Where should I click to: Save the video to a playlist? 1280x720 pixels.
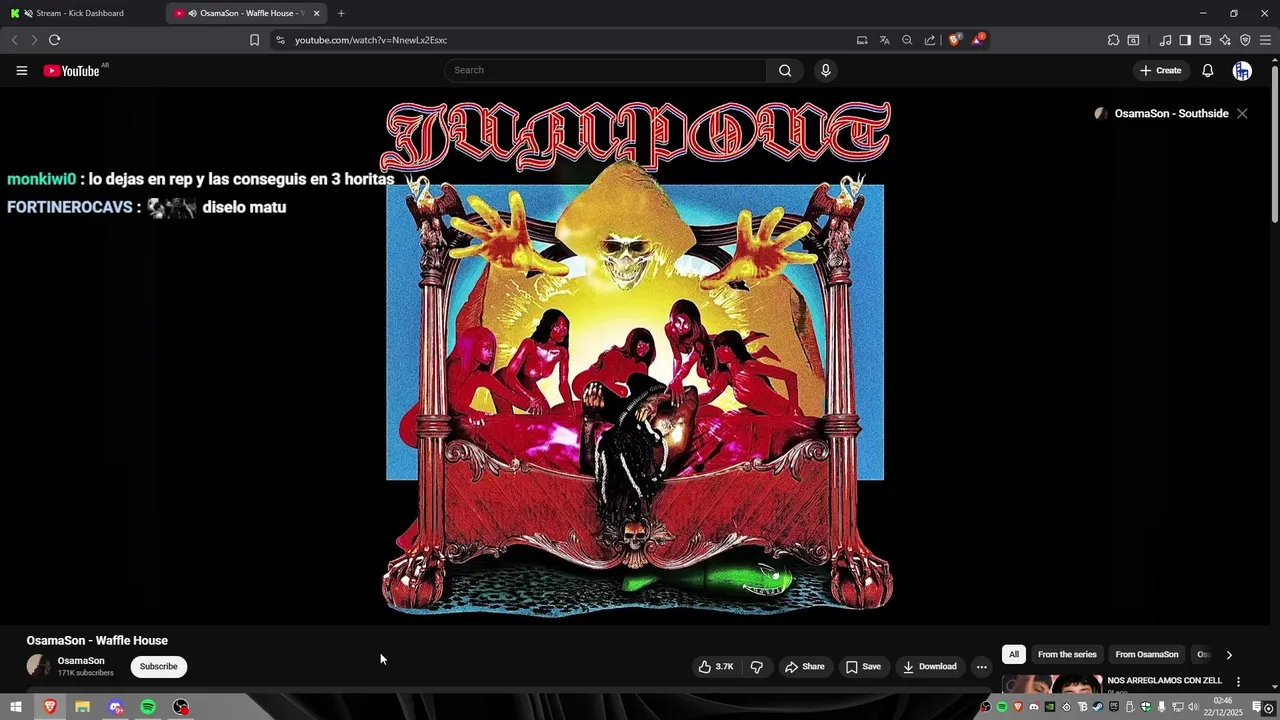click(863, 667)
